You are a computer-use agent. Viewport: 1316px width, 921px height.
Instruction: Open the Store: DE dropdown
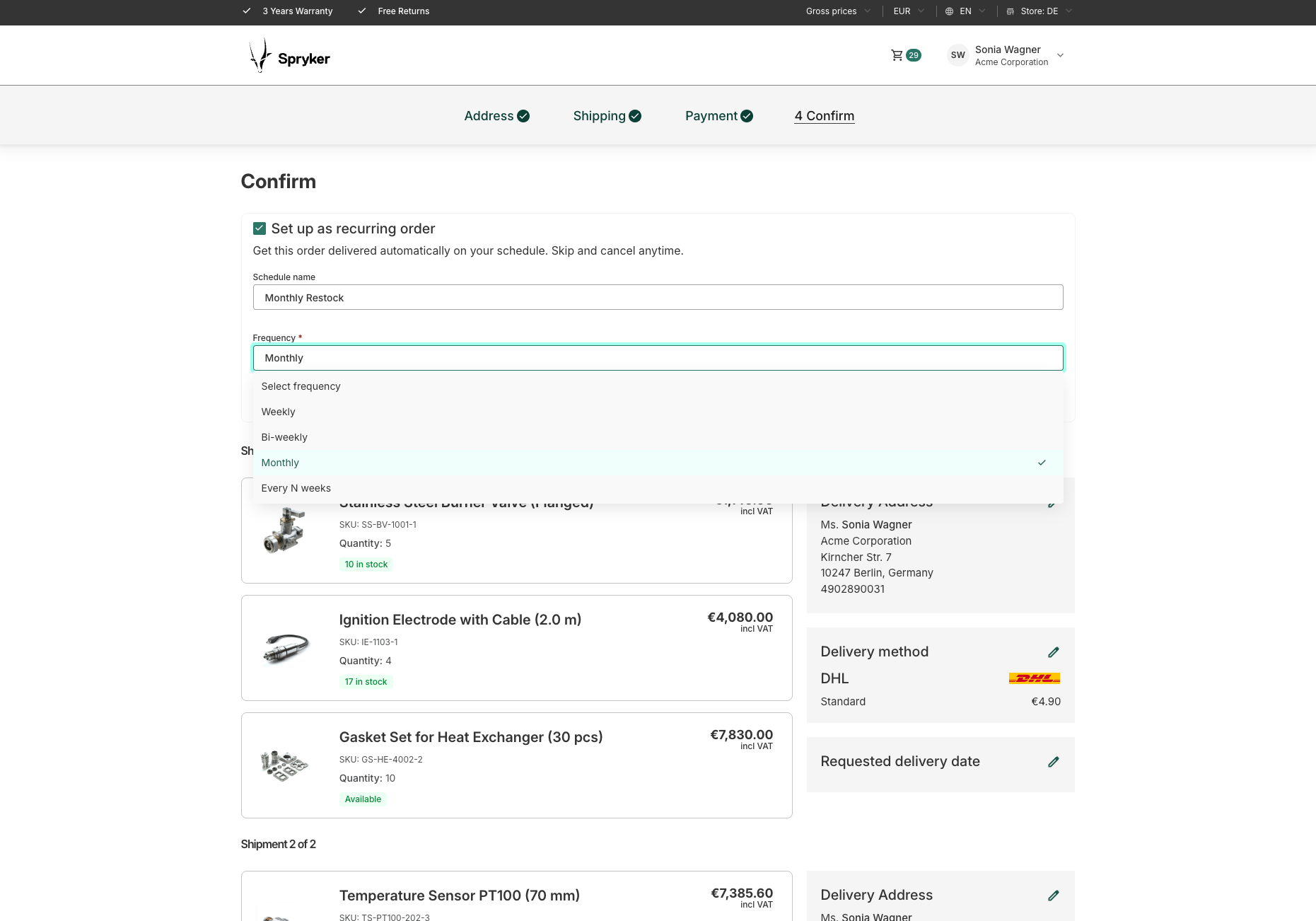[1039, 11]
